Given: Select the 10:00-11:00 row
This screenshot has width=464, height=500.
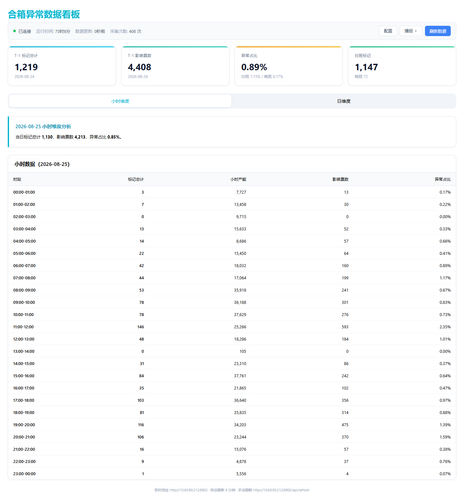Looking at the screenshot, I should click(x=232, y=315).
